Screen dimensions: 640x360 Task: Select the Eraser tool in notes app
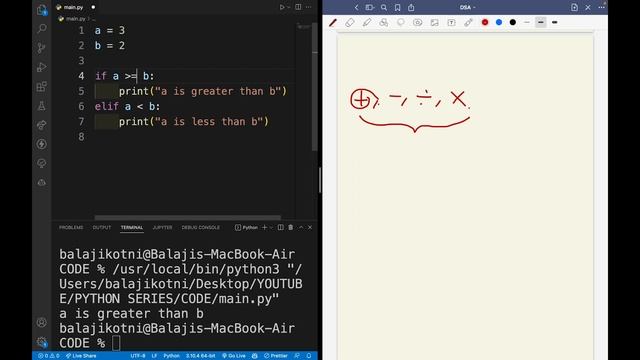[350, 22]
